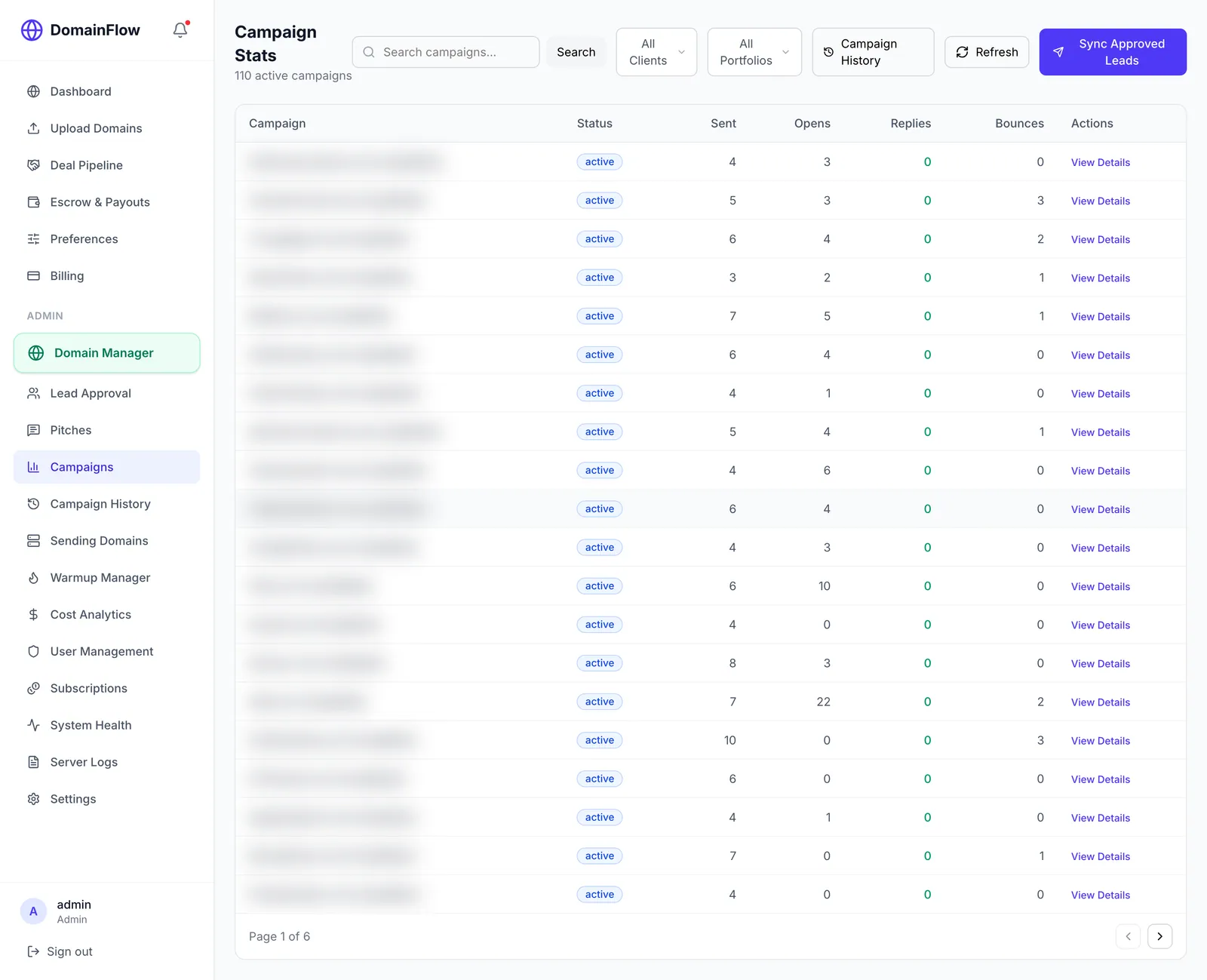
Task: Sign out of the admin account
Action: pyautogui.click(x=60, y=952)
